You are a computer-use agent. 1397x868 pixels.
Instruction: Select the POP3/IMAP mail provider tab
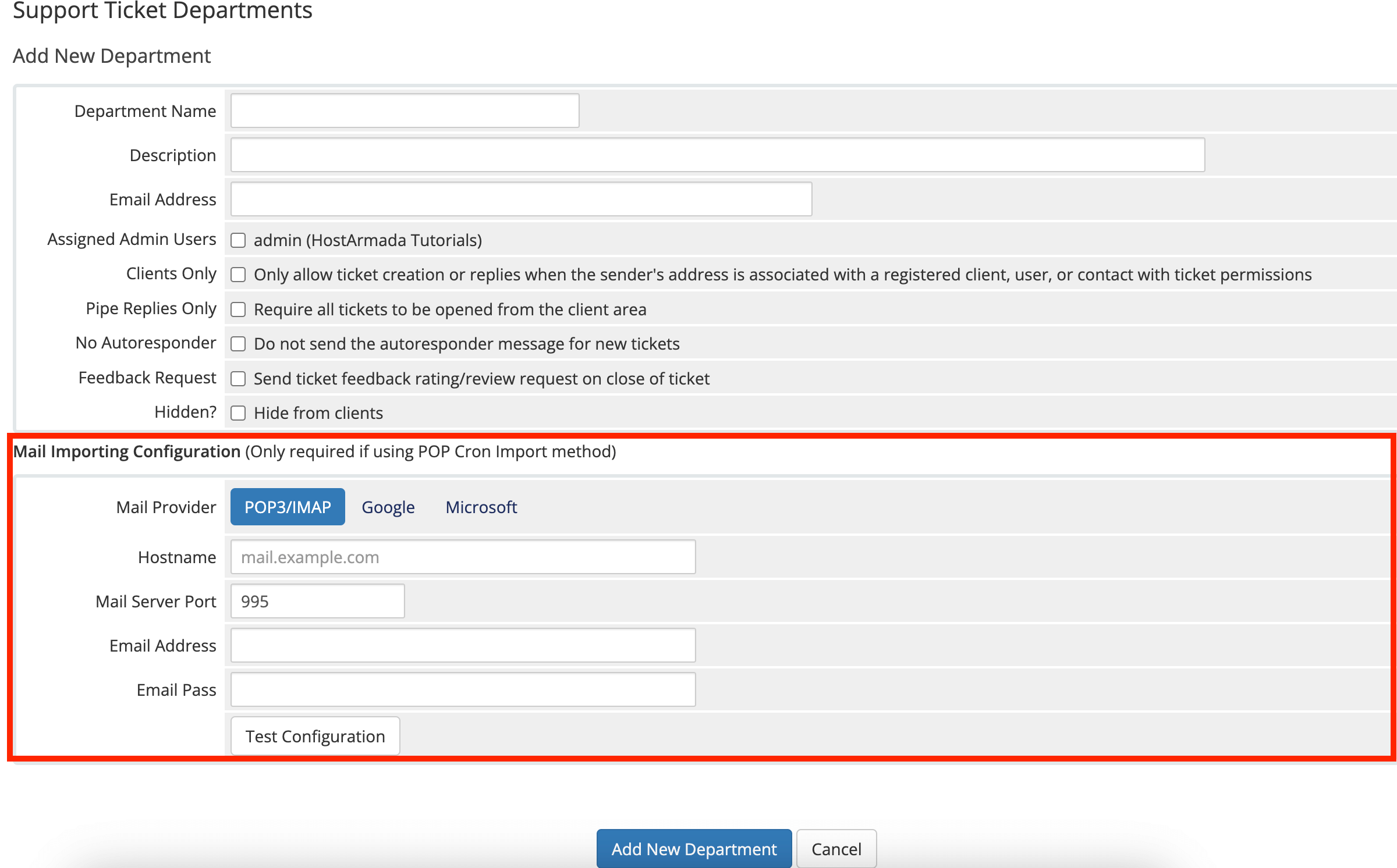click(288, 507)
